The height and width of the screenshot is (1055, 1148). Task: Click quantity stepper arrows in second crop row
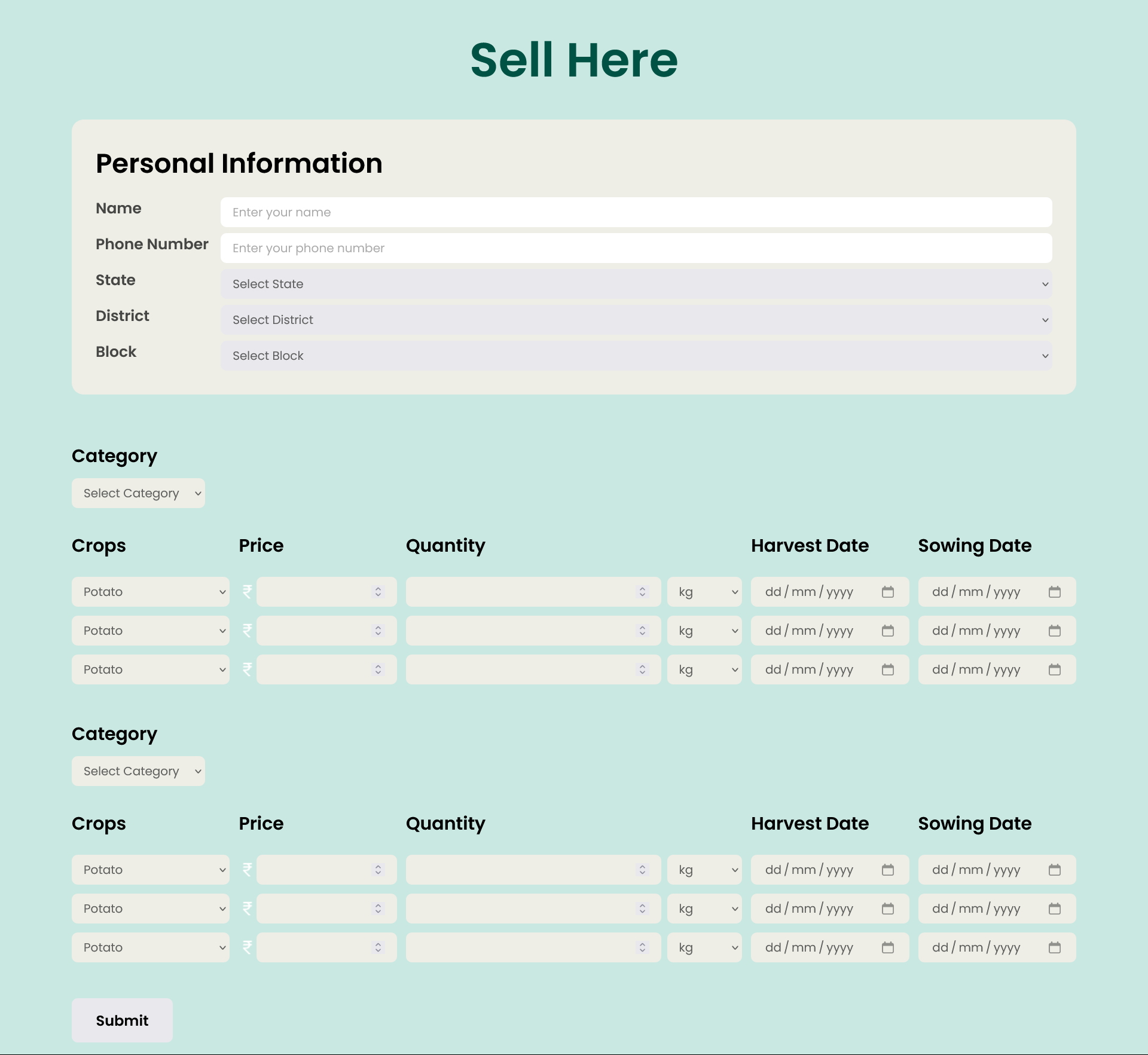point(642,631)
